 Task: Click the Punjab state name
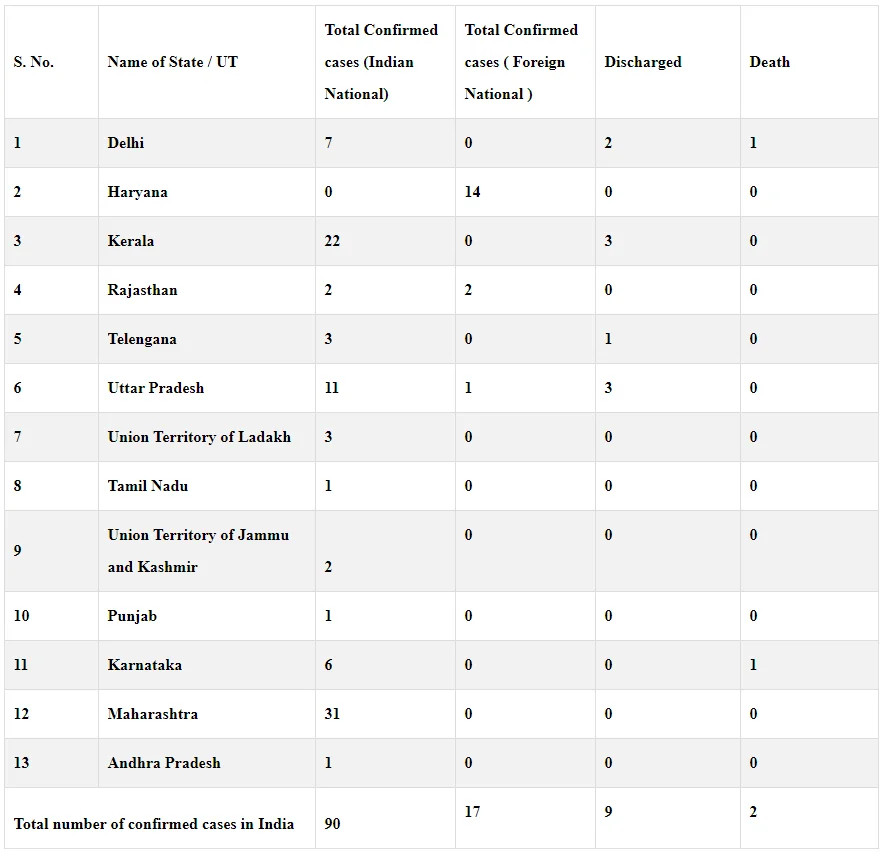[132, 616]
